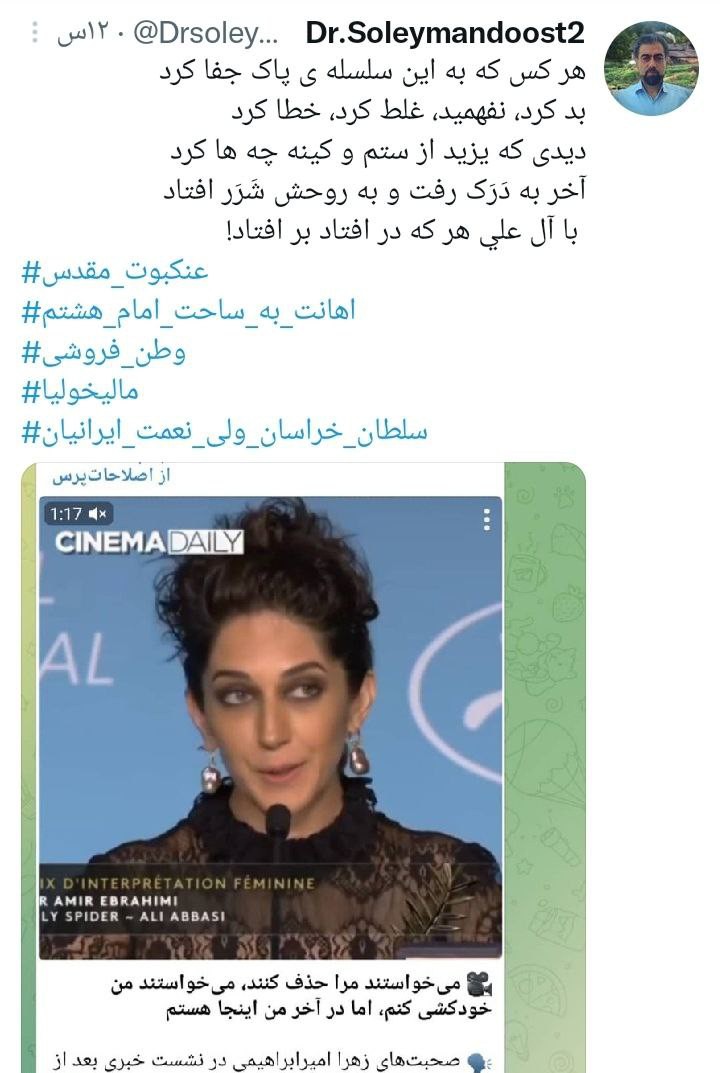720x1073 pixels.
Task: Click the camera emoji in caption
Action: (479, 984)
